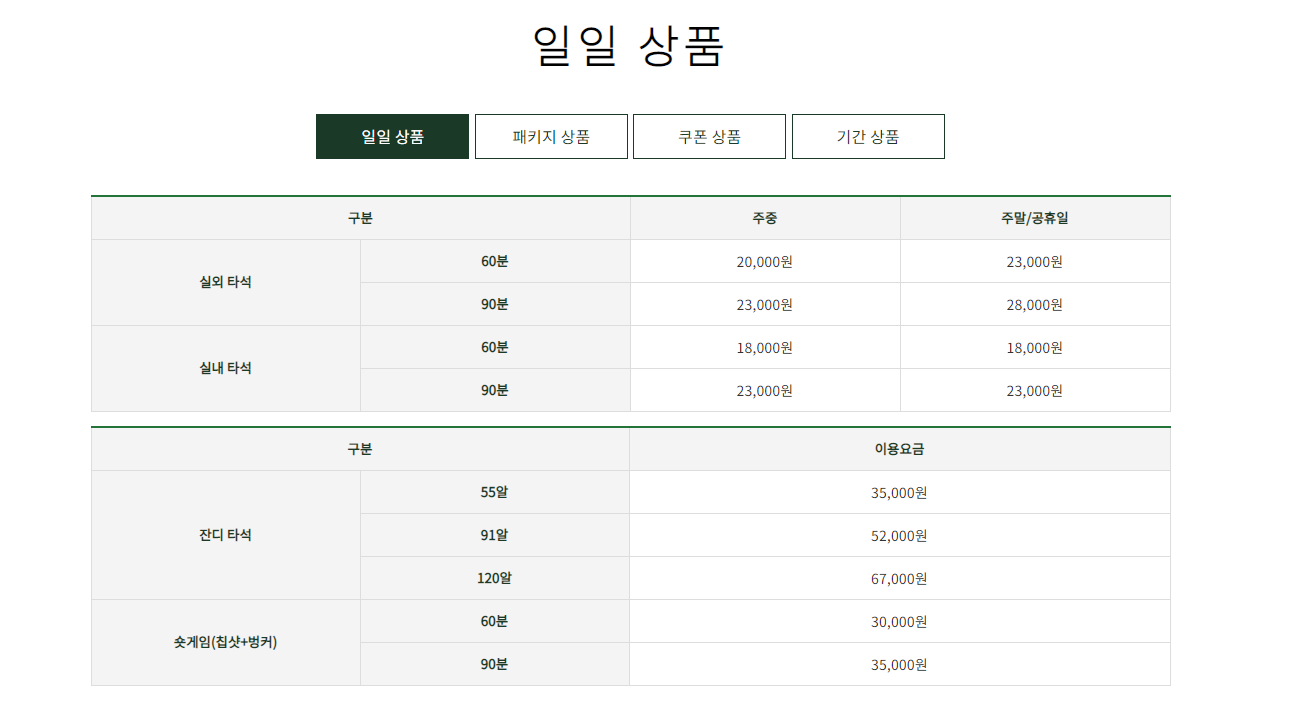
Task: Click the 35,000원 price for 숏게임 90분
Action: coord(900,665)
